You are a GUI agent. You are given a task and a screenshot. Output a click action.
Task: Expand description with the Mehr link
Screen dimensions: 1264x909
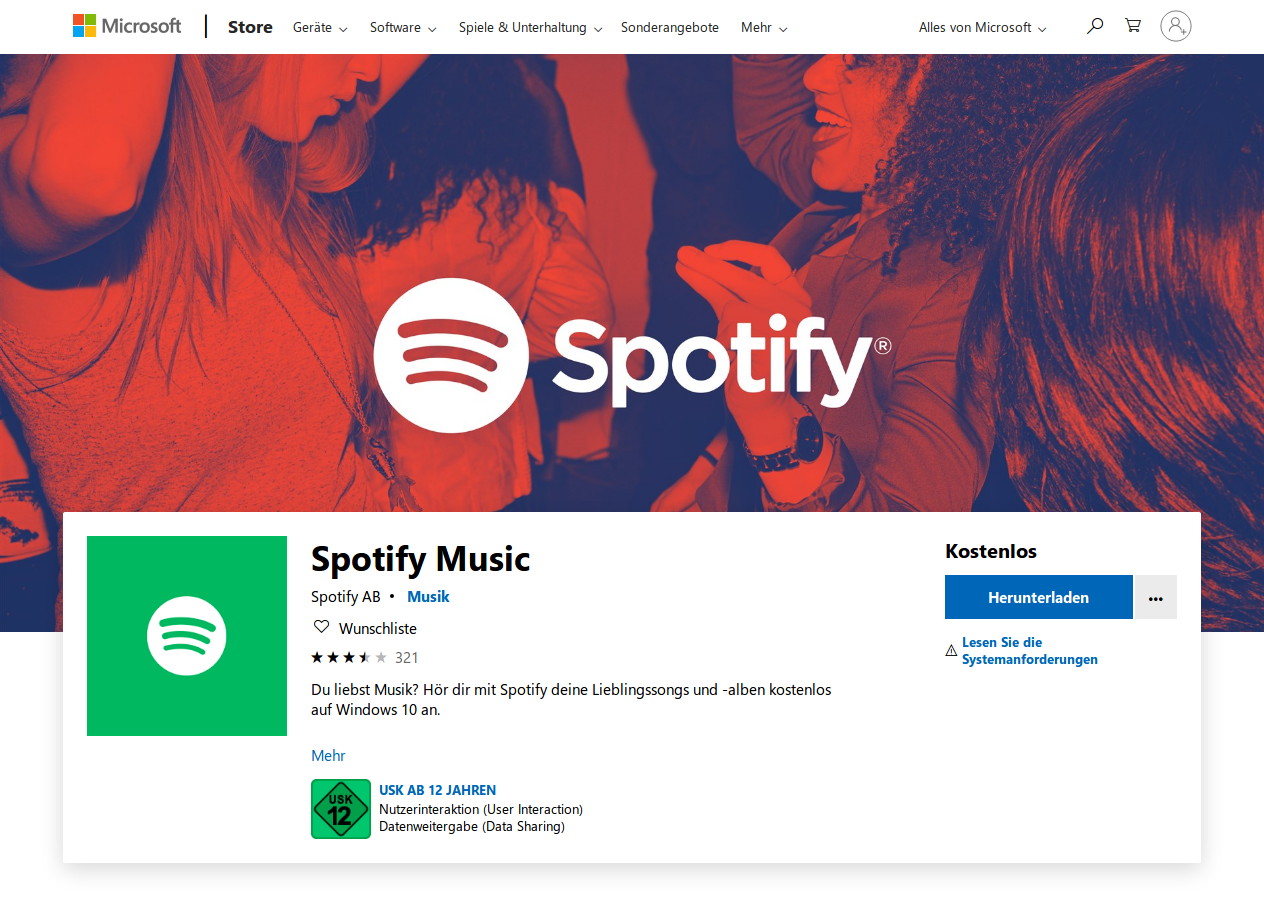click(328, 756)
